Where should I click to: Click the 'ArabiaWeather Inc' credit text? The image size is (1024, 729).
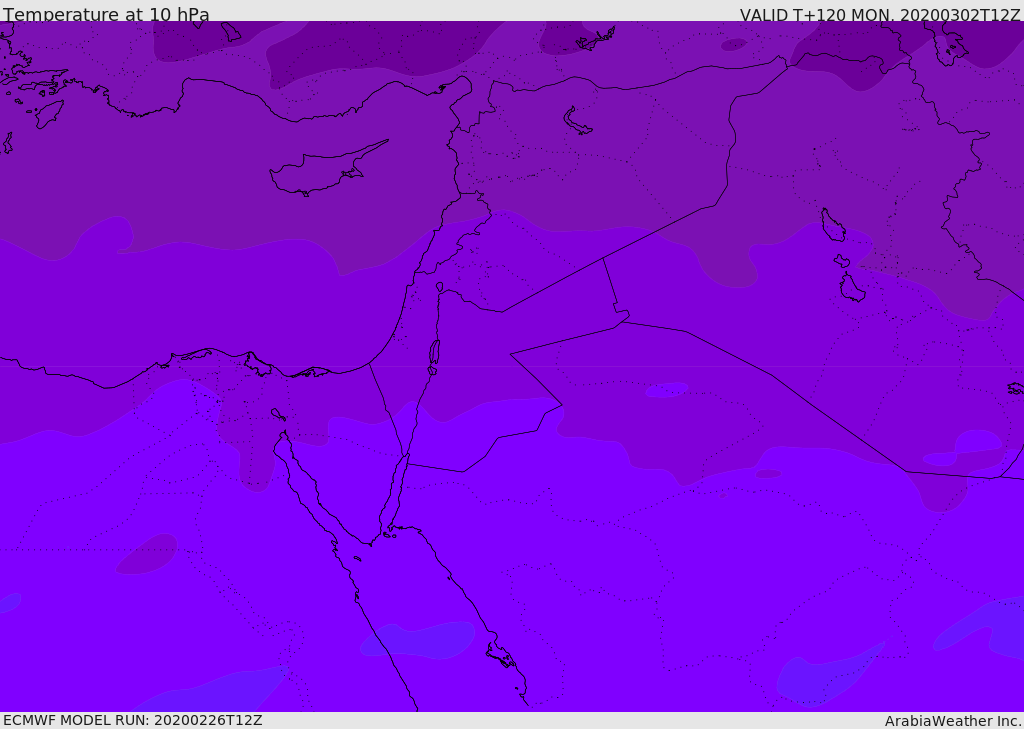tap(952, 721)
